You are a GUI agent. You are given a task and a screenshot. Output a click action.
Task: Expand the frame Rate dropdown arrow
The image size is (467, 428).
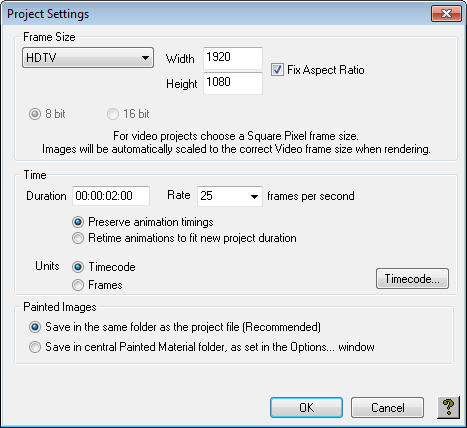point(254,196)
